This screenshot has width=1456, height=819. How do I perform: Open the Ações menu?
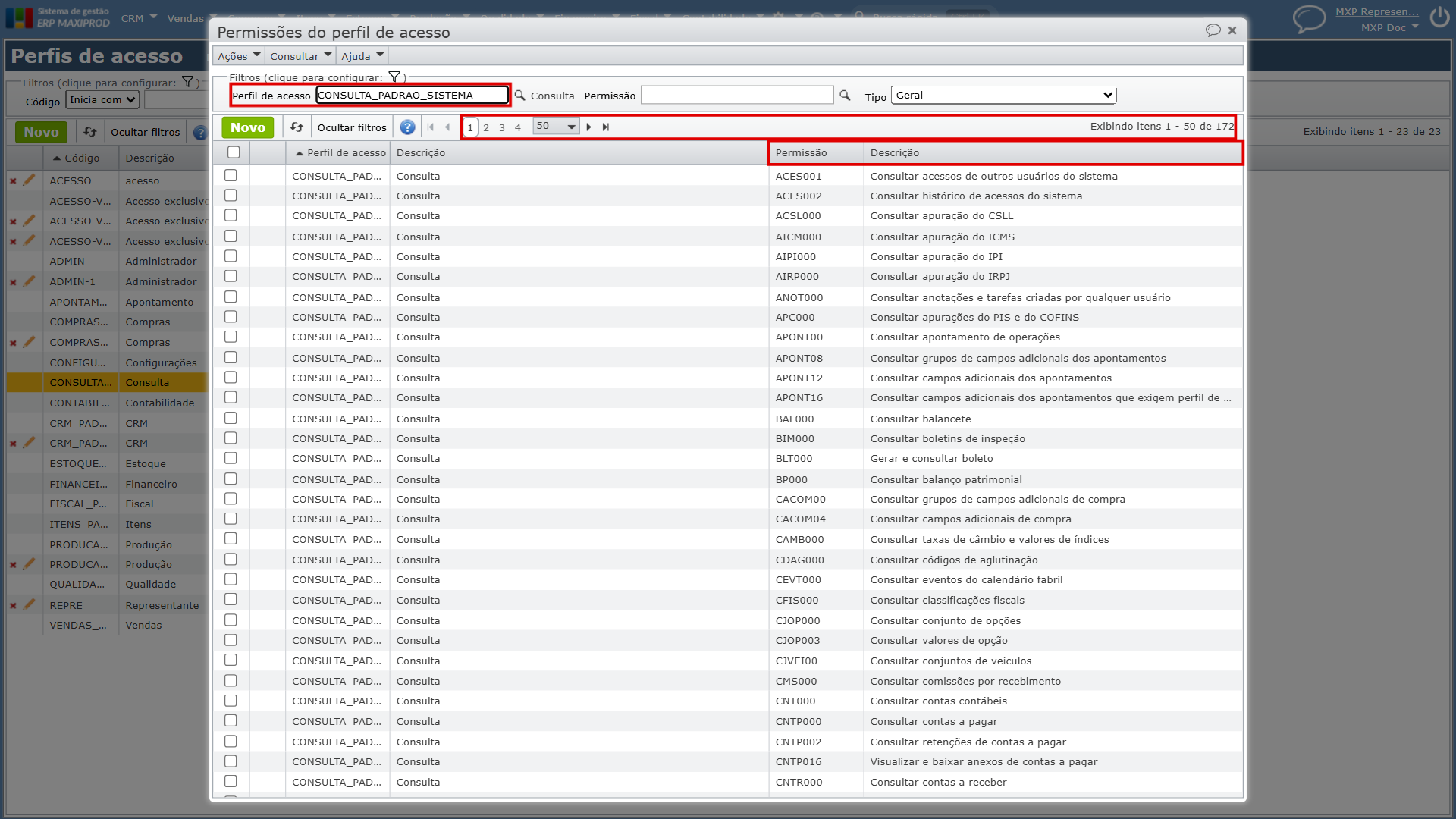[x=239, y=56]
